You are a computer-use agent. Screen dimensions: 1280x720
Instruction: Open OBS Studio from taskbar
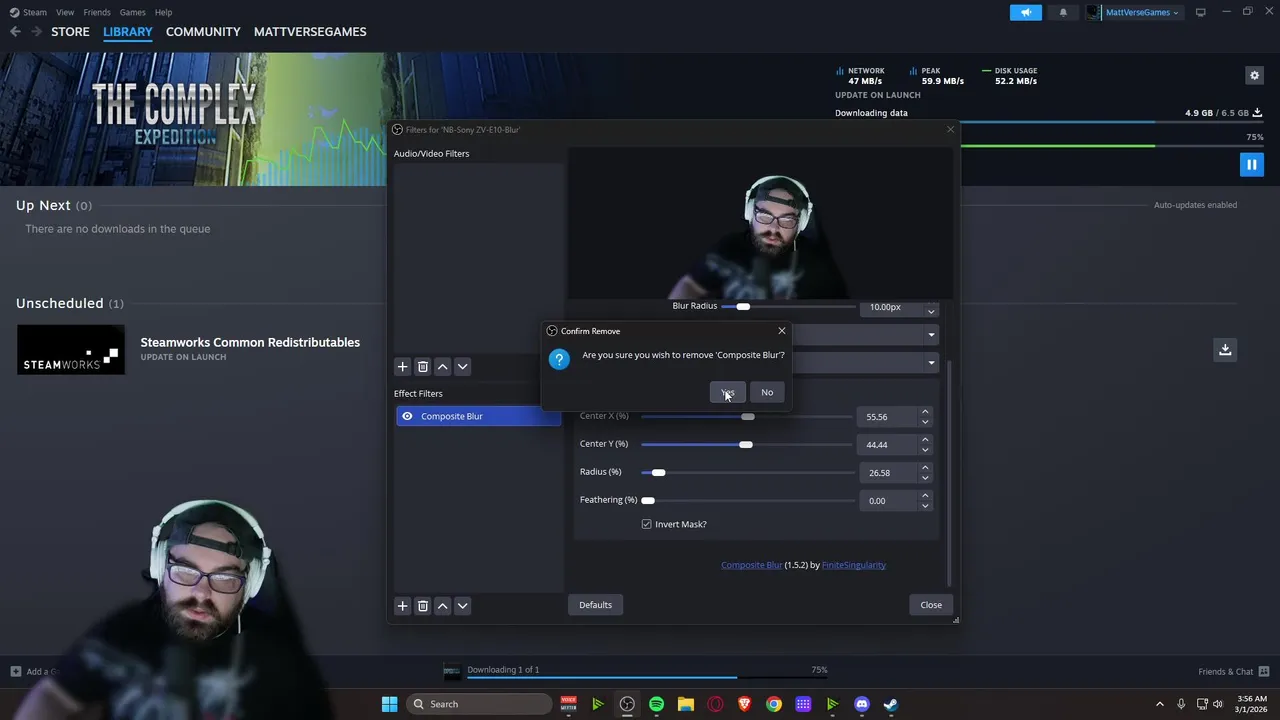click(x=627, y=704)
